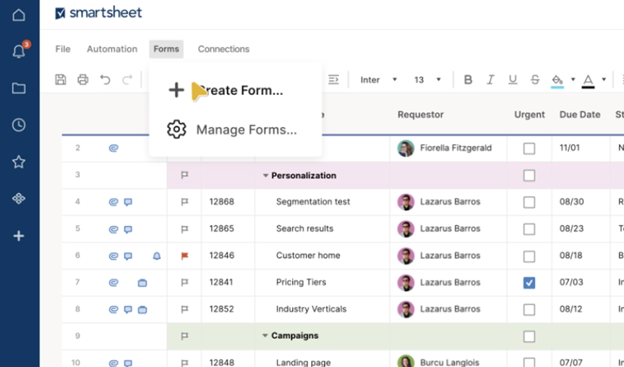Collapse the Personalization row group
The width and height of the screenshot is (624, 367).
265,176
